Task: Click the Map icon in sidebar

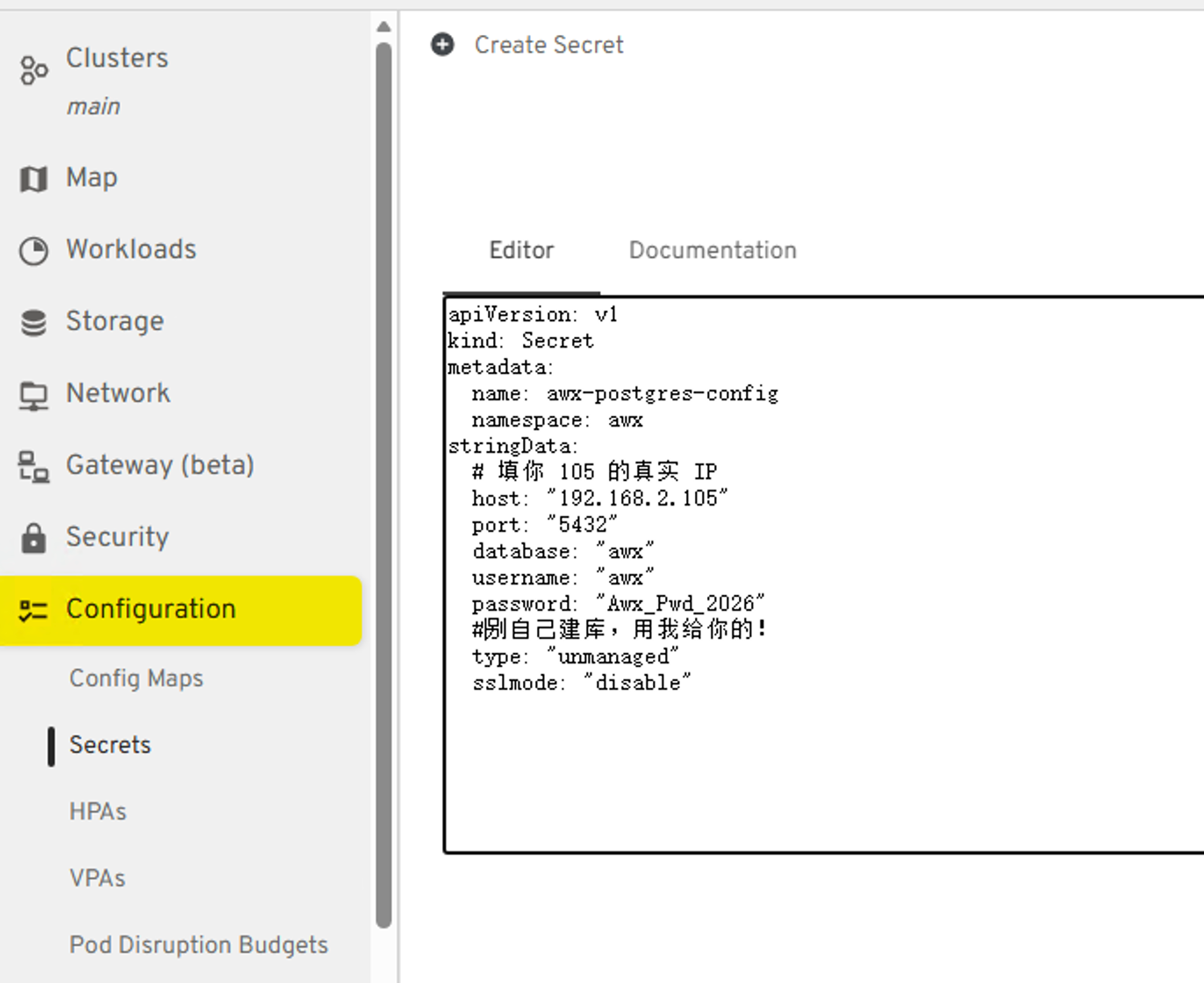Action: point(33,179)
